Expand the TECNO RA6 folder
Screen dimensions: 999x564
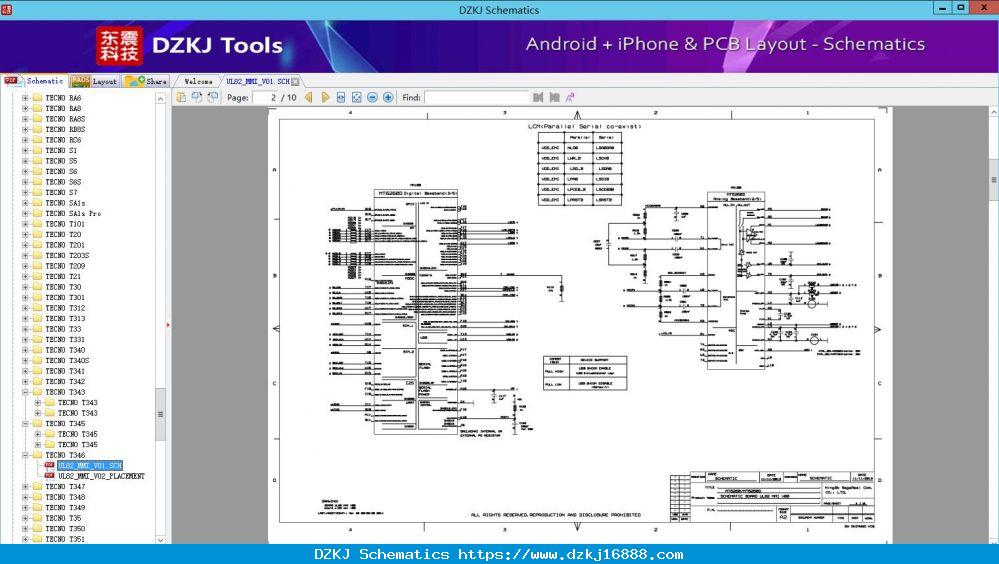pyautogui.click(x=25, y=98)
